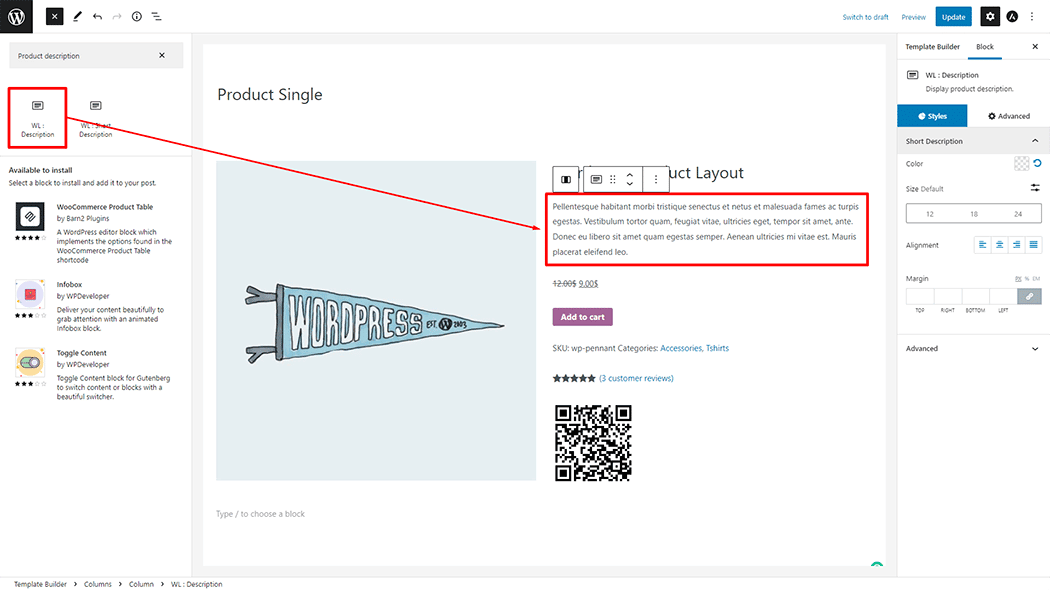The height and width of the screenshot is (590, 1050).
Task: Open the List View icon
Action: coord(157,17)
